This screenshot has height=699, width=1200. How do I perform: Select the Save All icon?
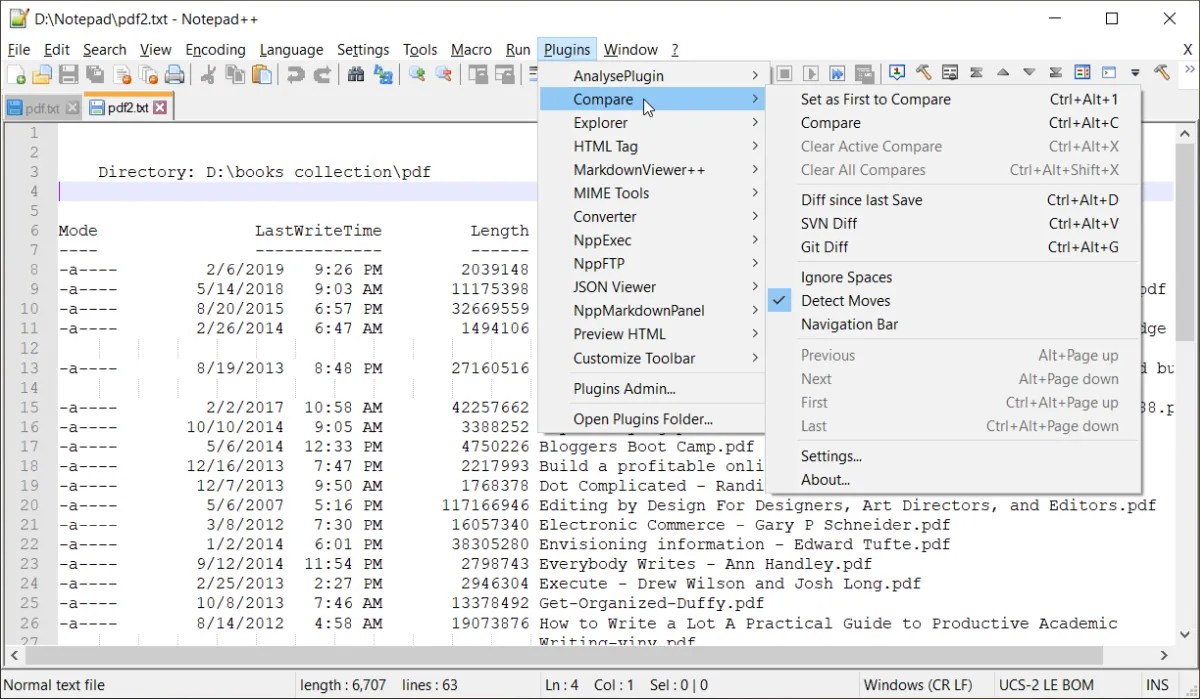[x=95, y=73]
